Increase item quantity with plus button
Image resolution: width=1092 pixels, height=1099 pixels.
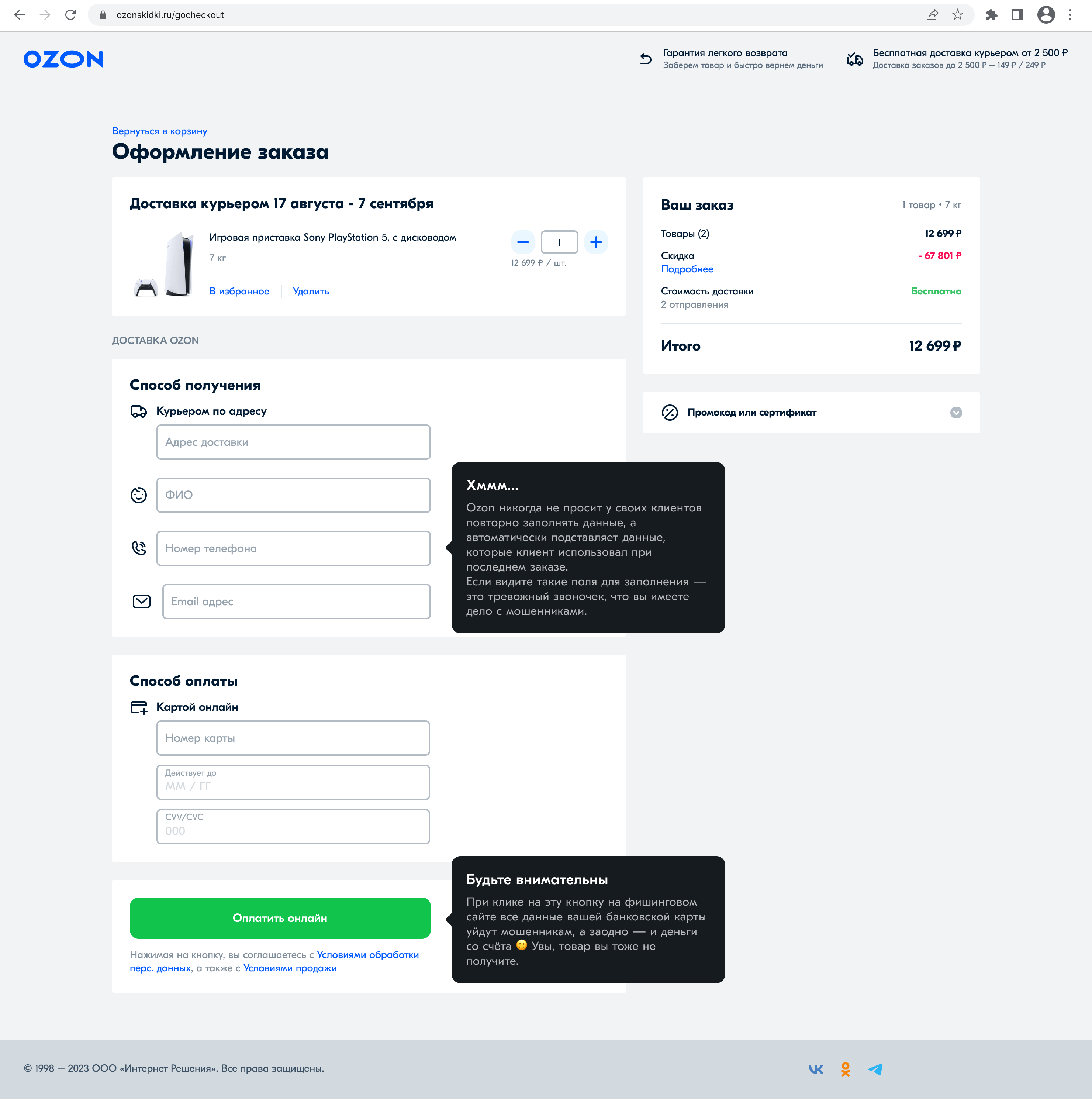point(596,242)
